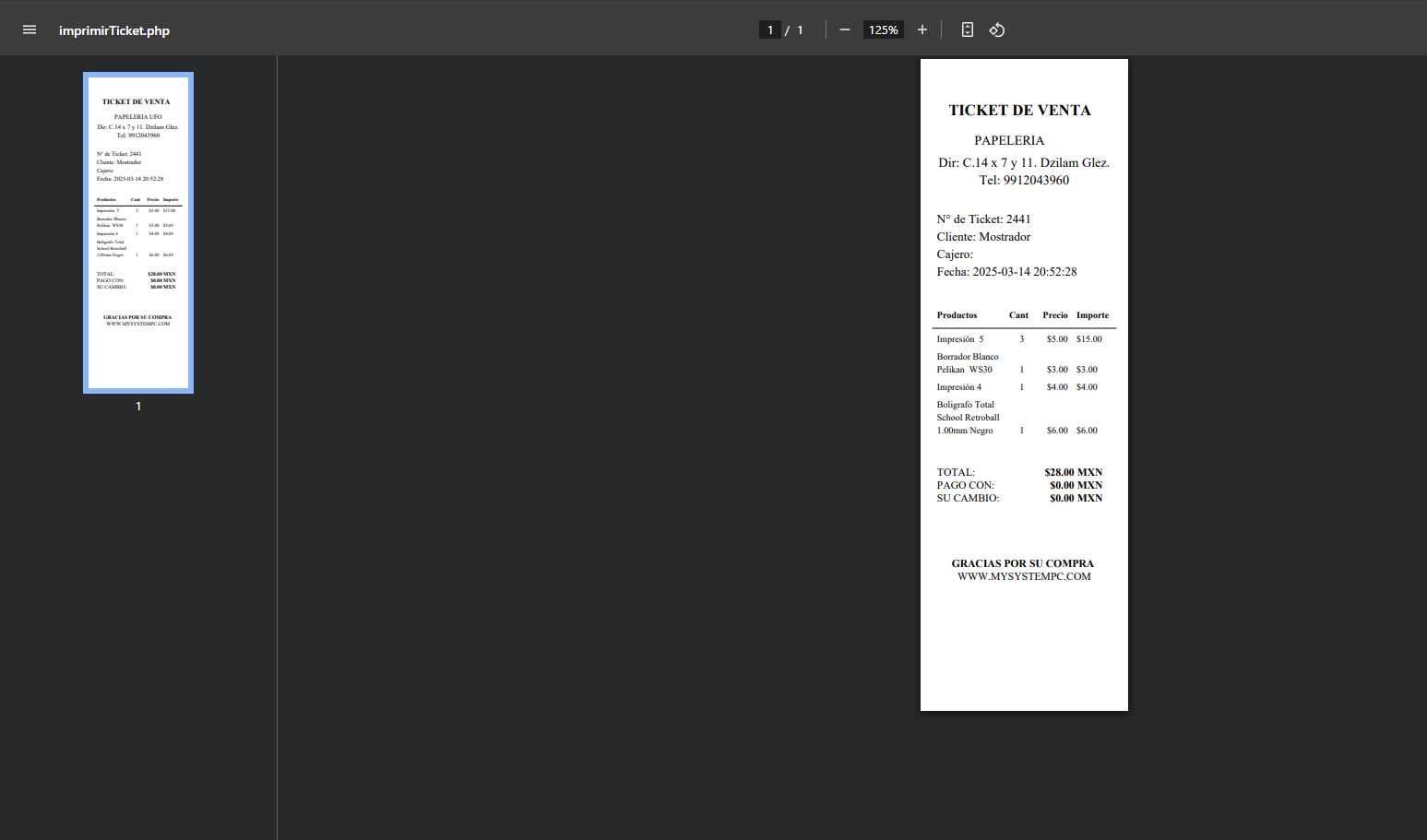Viewport: 1427px width, 840px height.
Task: Toggle the sidebar with the hamburger menu icon
Action: point(30,30)
